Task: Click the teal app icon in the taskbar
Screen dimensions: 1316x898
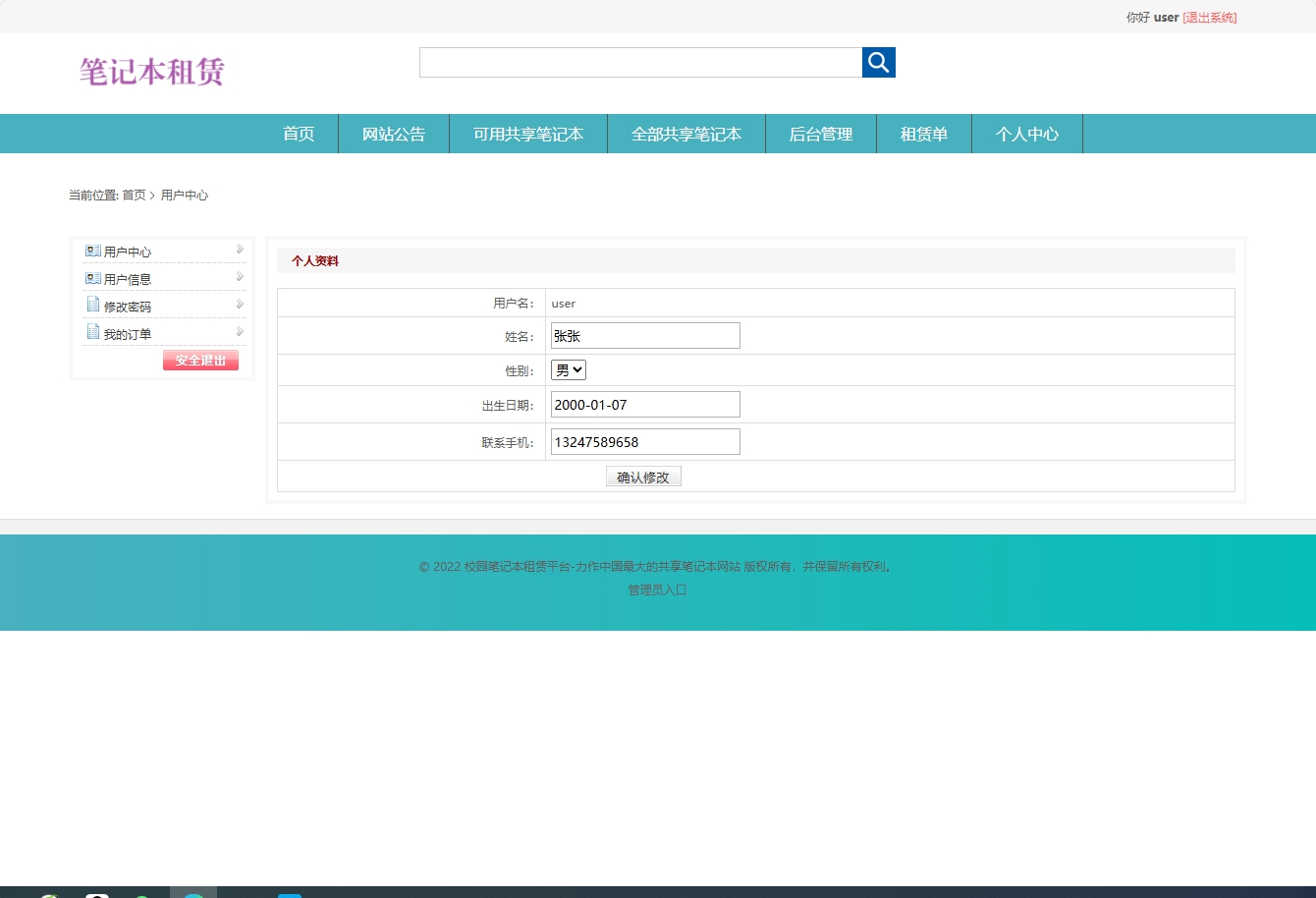Action: [193, 894]
